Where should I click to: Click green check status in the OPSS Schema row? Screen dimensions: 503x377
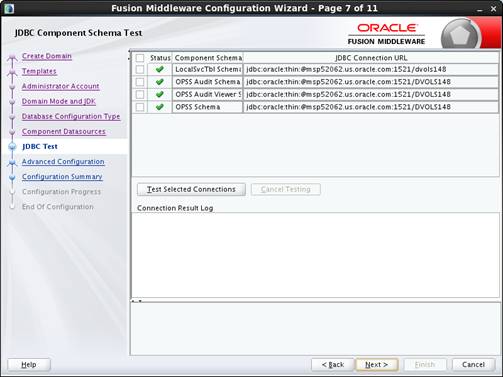click(160, 107)
